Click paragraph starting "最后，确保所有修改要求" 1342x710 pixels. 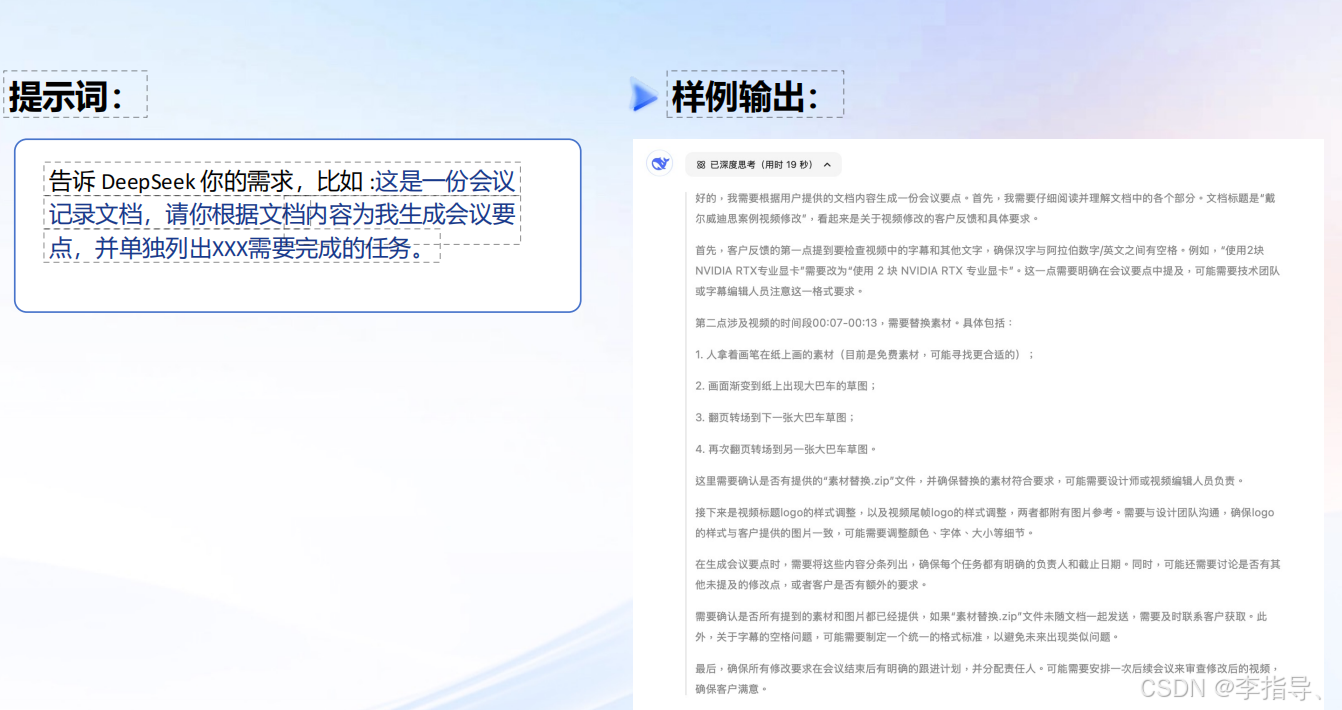(987, 678)
